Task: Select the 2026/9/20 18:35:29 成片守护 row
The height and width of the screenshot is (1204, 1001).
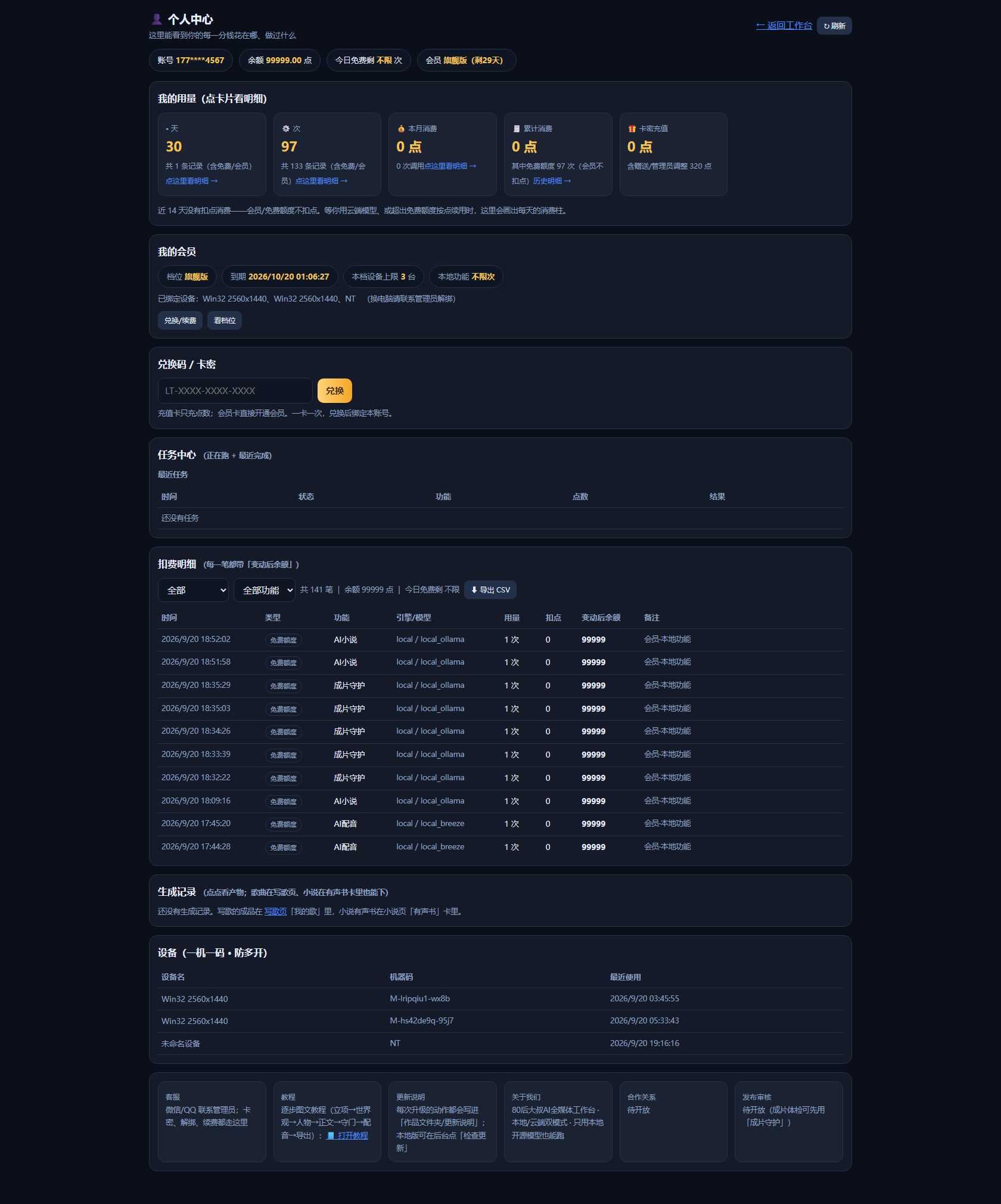Action: 500,685
